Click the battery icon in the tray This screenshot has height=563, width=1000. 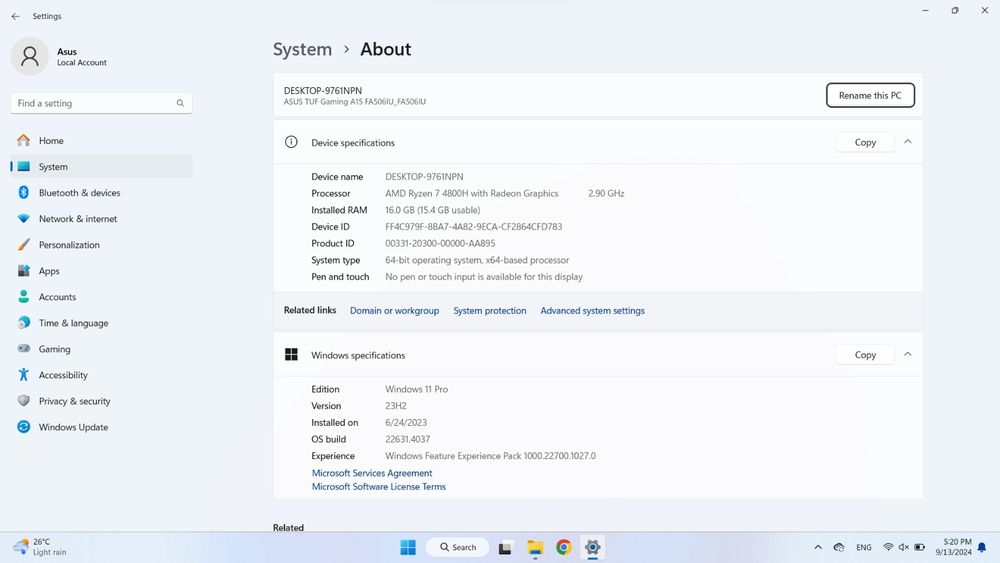pyautogui.click(x=920, y=547)
